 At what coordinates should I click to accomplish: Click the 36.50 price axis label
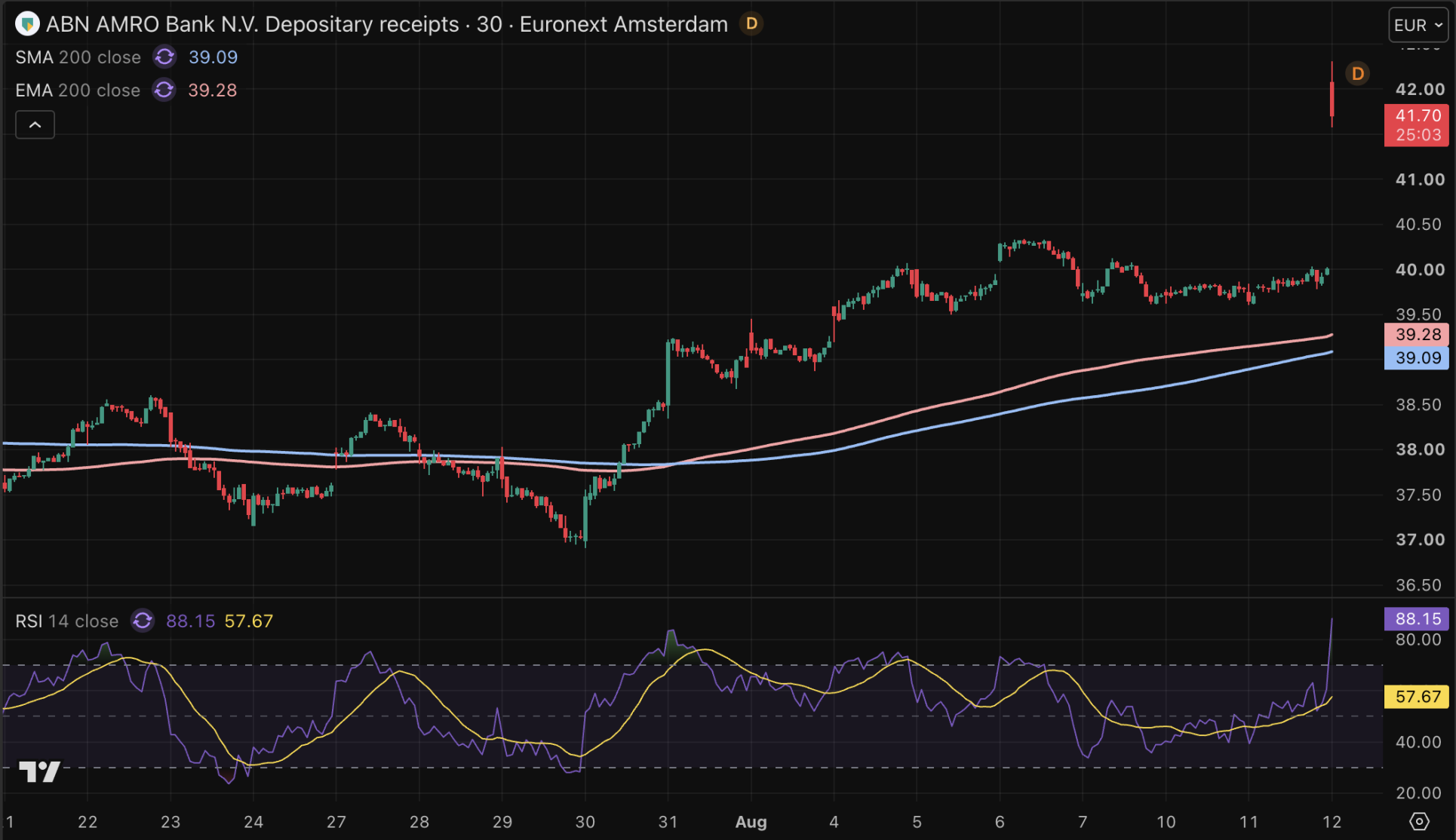pyautogui.click(x=1418, y=585)
